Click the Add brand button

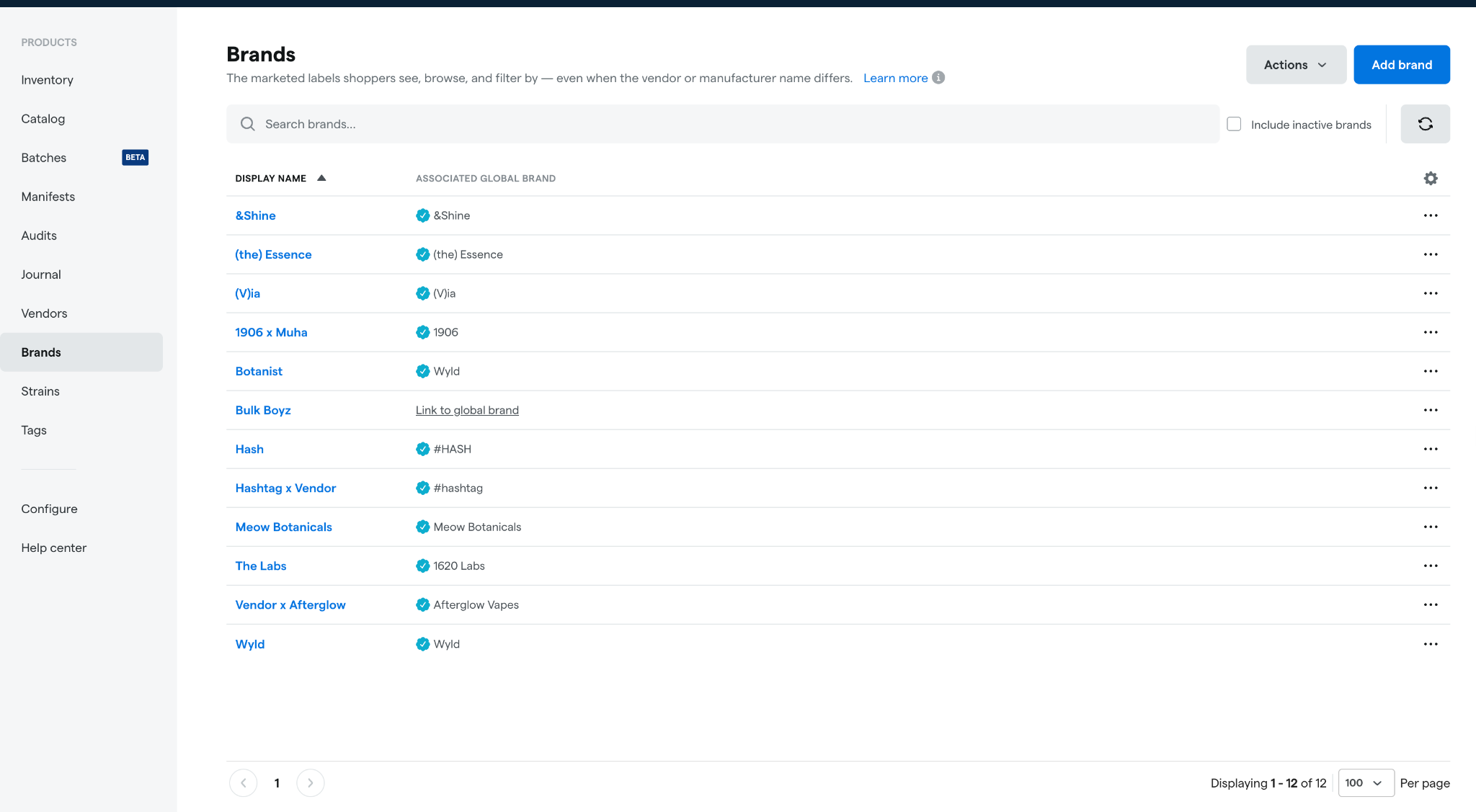pyautogui.click(x=1401, y=65)
